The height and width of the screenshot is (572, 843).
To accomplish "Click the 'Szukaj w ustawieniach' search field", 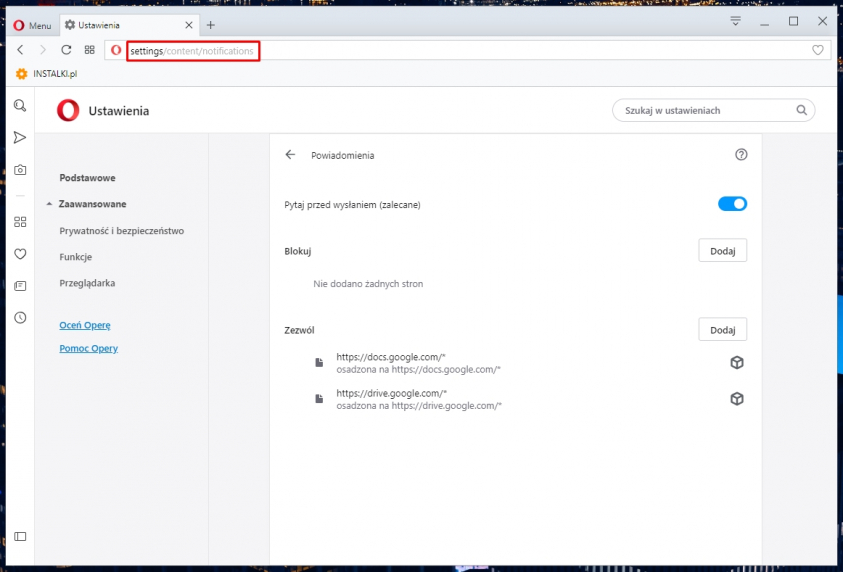I will click(705, 110).
